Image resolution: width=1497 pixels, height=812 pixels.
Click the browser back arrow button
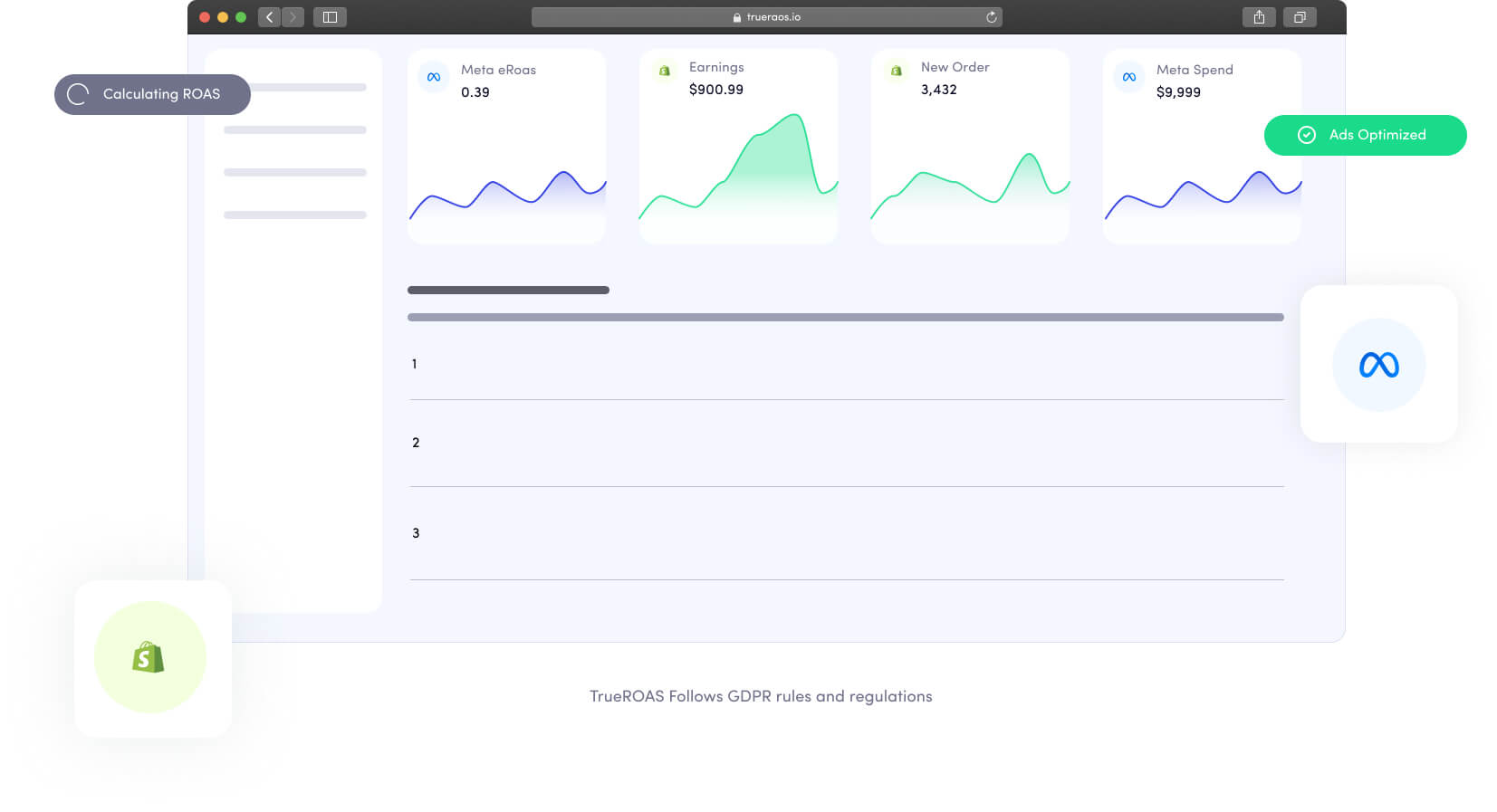click(x=269, y=17)
